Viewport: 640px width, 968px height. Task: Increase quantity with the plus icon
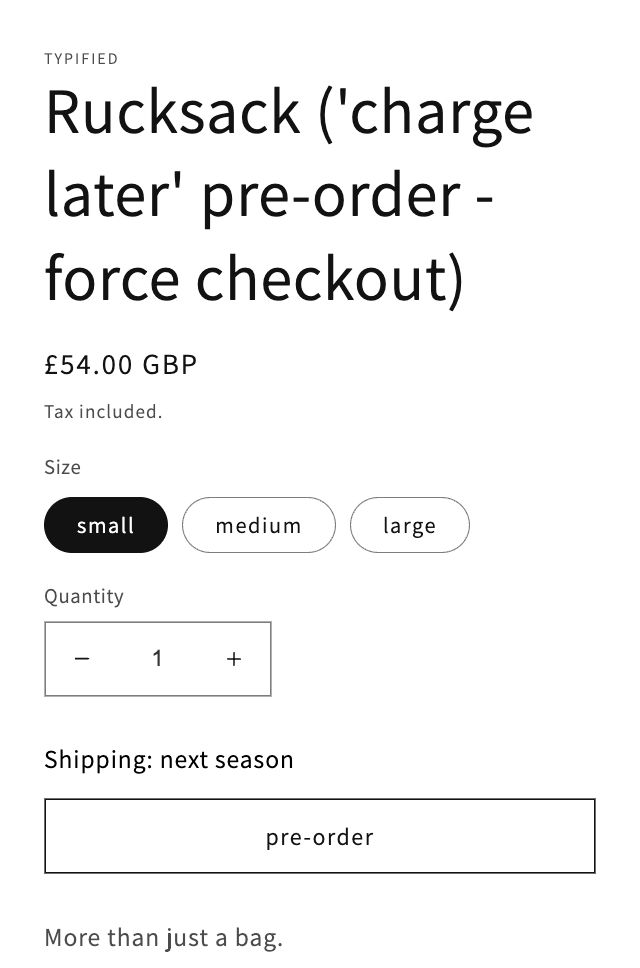click(x=234, y=659)
